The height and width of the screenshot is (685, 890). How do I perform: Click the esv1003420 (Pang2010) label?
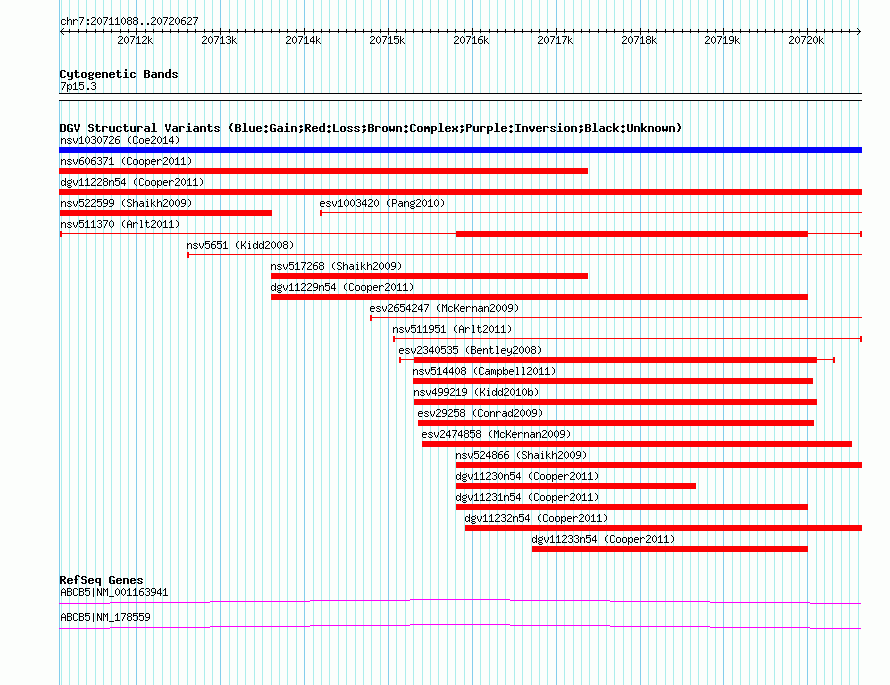(x=382, y=203)
